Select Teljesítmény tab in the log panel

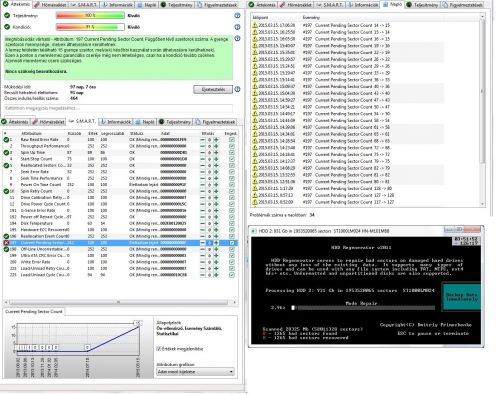422,5
